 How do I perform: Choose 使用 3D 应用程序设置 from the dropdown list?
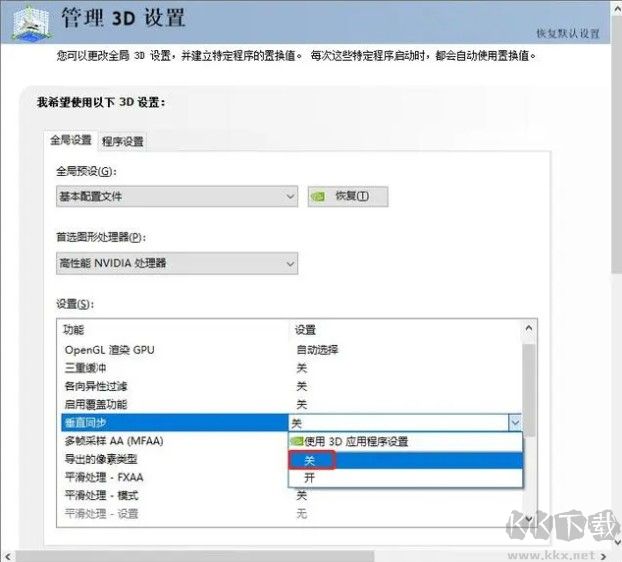click(x=405, y=441)
